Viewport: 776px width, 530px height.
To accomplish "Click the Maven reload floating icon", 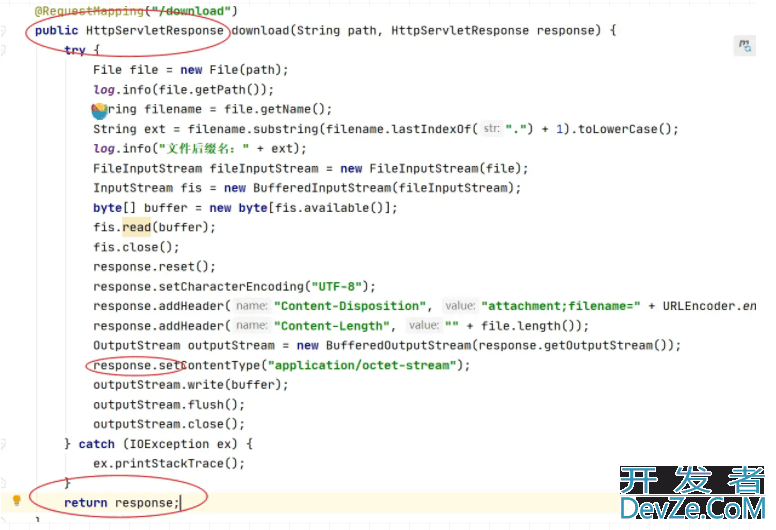I will (744, 46).
